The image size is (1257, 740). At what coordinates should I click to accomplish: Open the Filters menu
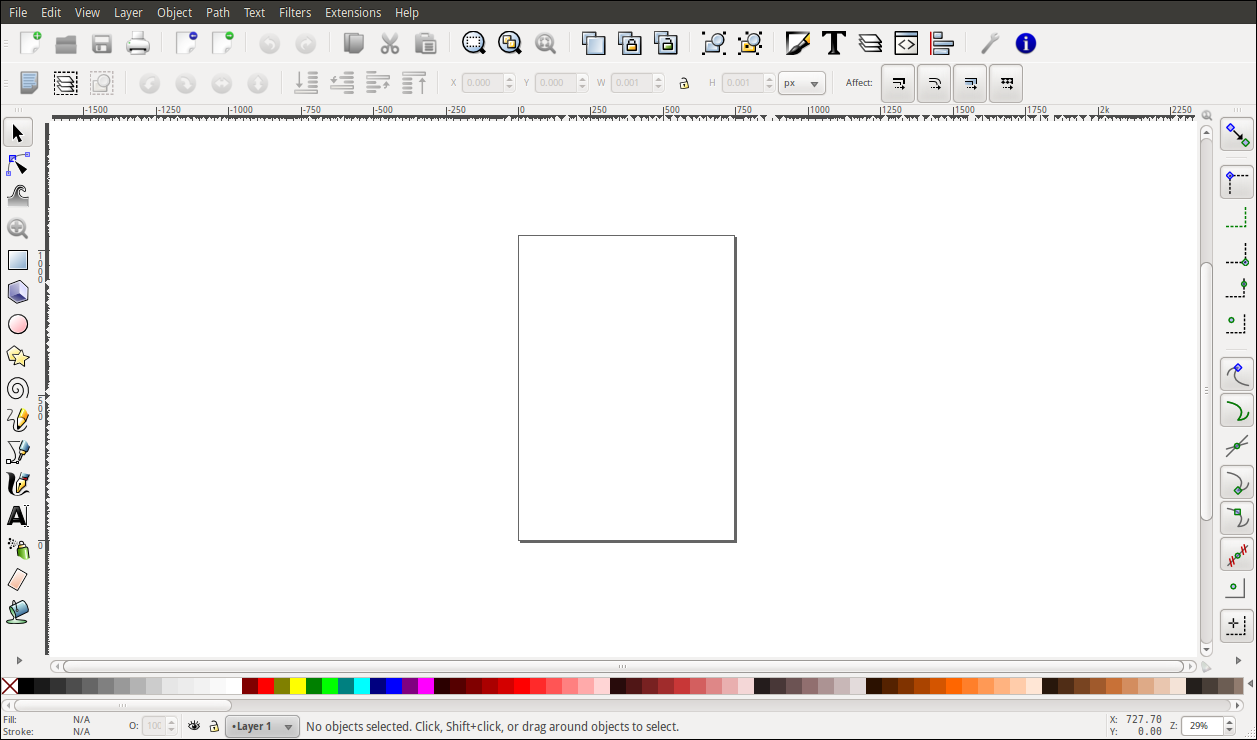[295, 12]
